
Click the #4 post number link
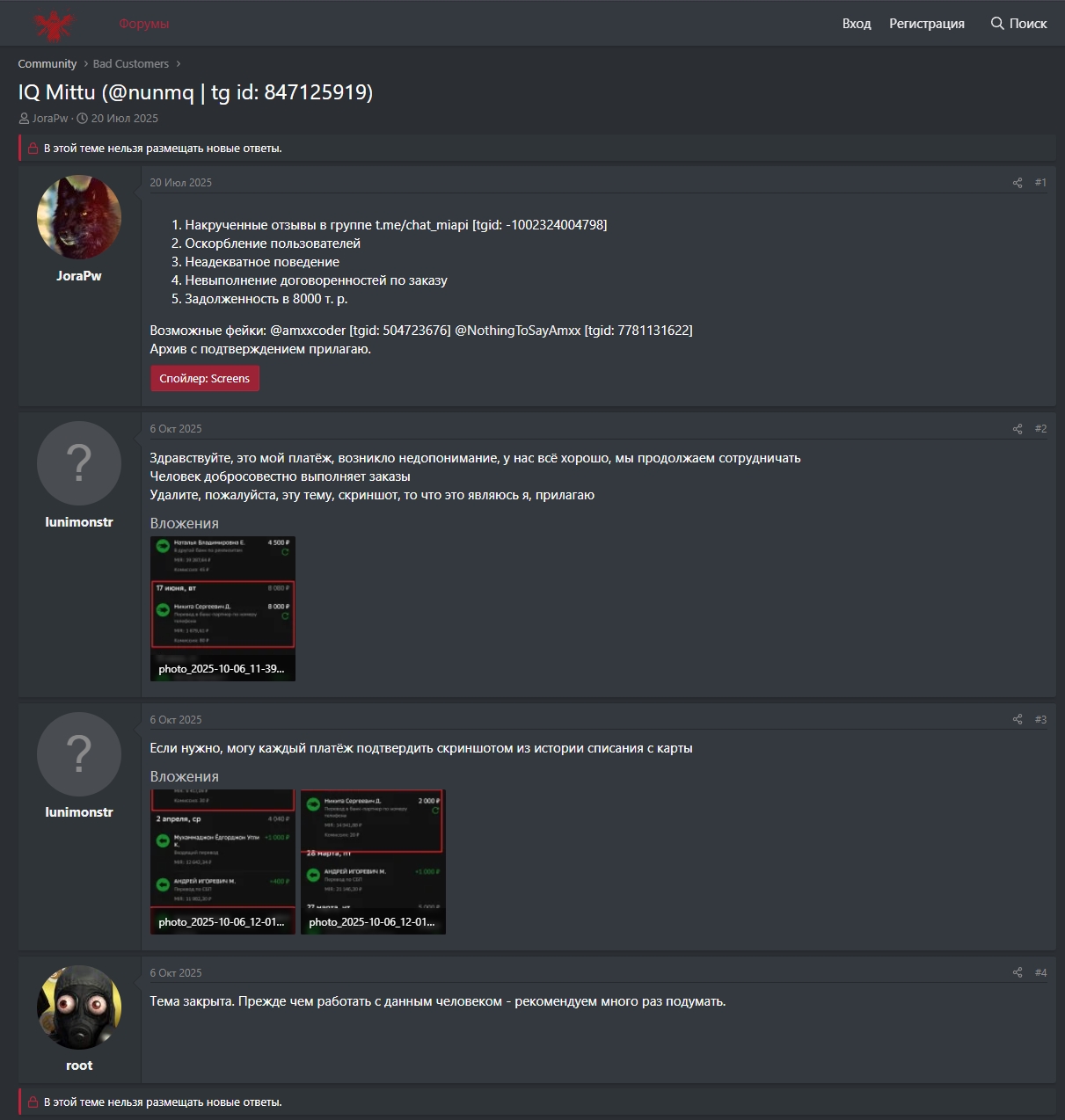[1040, 972]
